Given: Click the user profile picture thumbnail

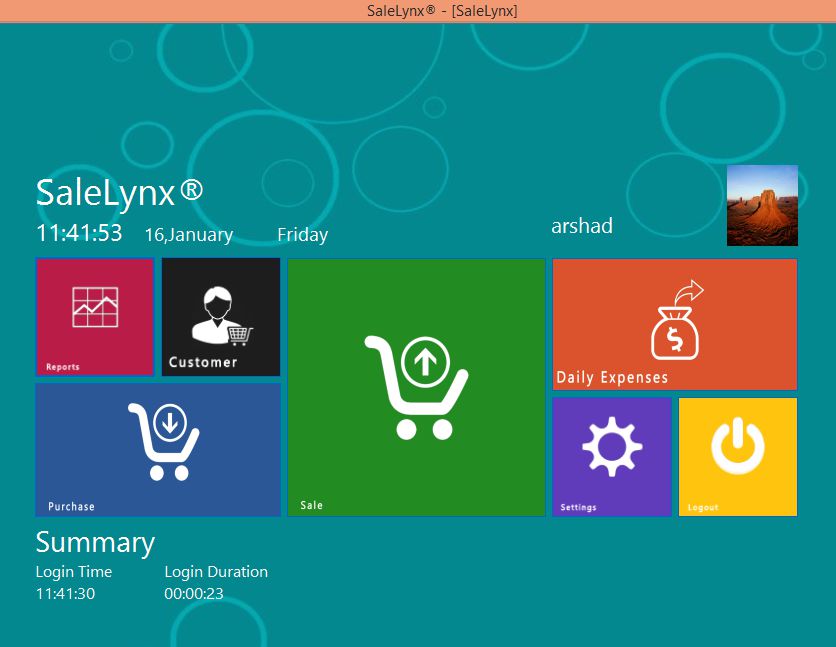Looking at the screenshot, I should click(x=762, y=205).
